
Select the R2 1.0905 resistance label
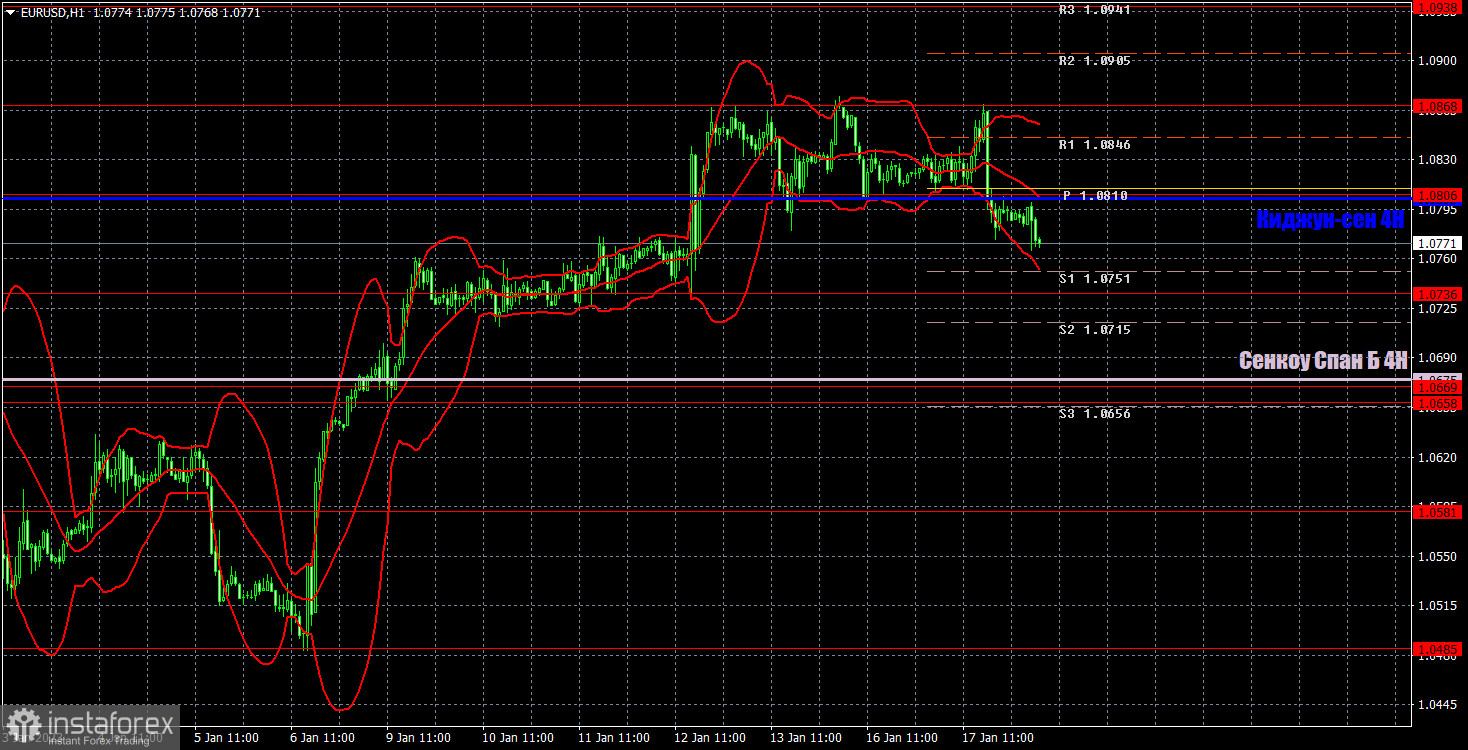[1095, 61]
